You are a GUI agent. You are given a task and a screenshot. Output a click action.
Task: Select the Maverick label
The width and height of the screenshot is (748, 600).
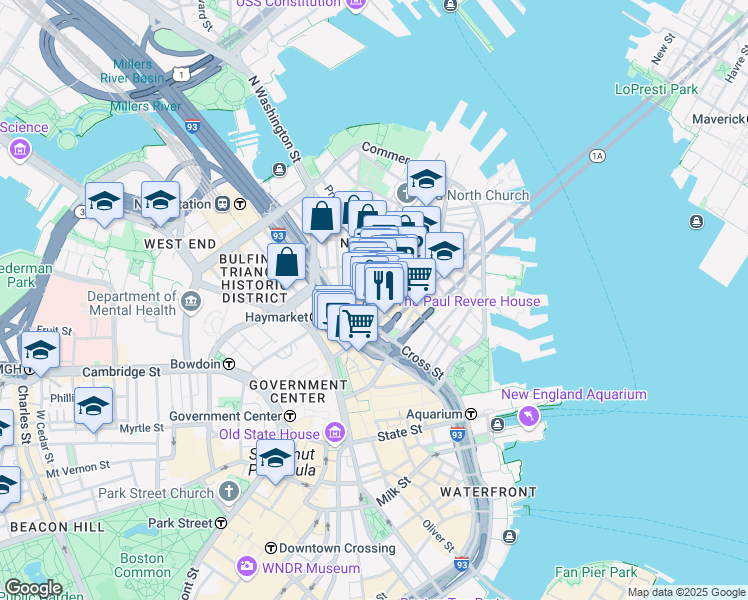(x=719, y=119)
